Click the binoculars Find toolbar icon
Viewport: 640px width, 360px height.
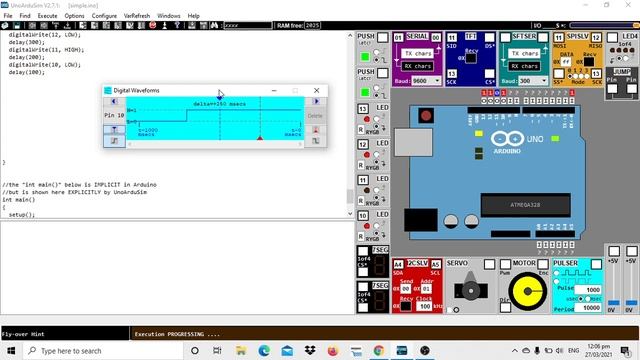(214, 25)
